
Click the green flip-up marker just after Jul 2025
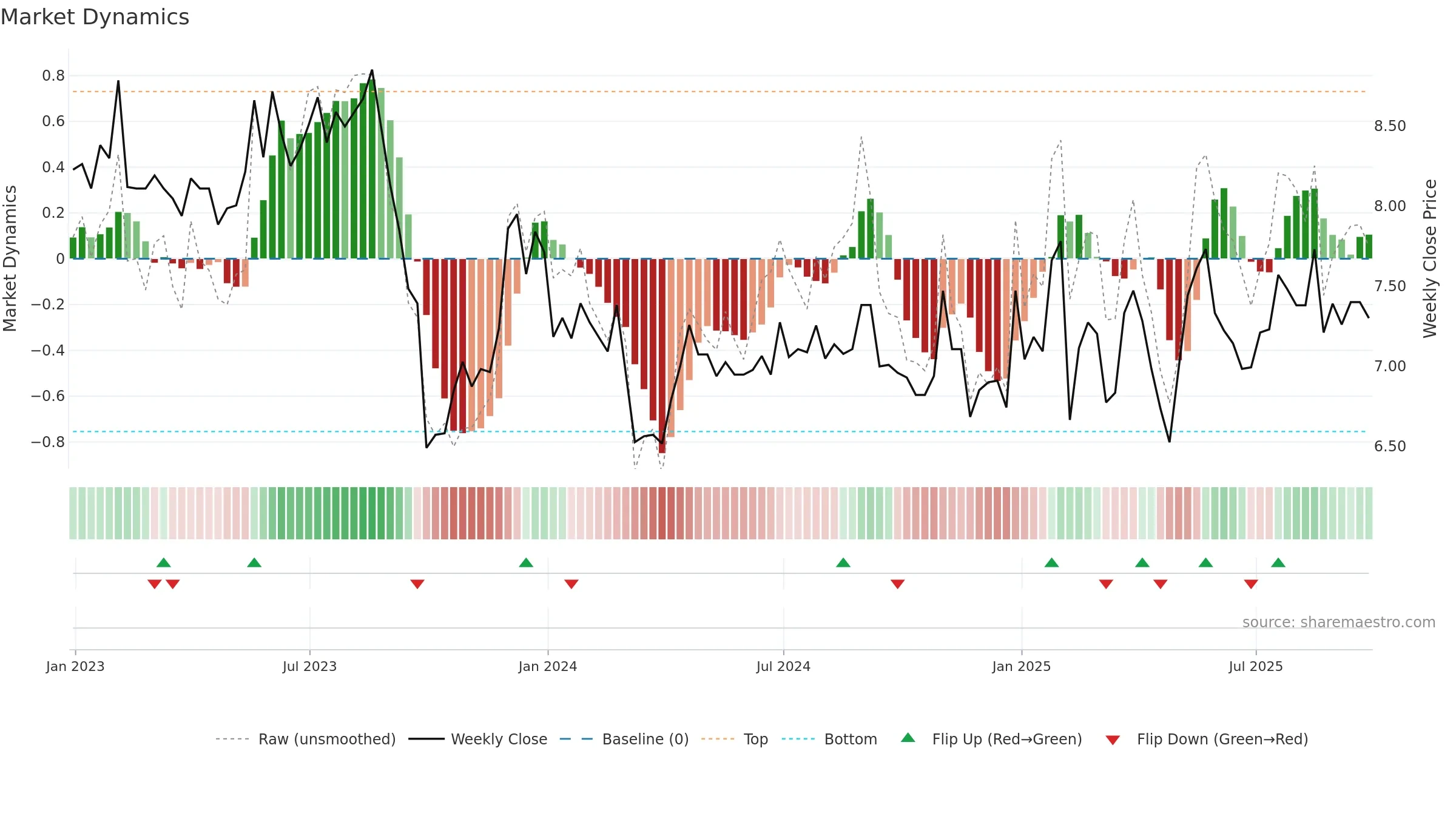tap(1278, 562)
